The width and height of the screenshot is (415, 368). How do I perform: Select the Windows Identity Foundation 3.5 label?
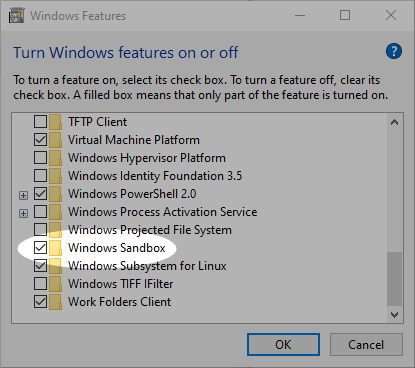[155, 176]
